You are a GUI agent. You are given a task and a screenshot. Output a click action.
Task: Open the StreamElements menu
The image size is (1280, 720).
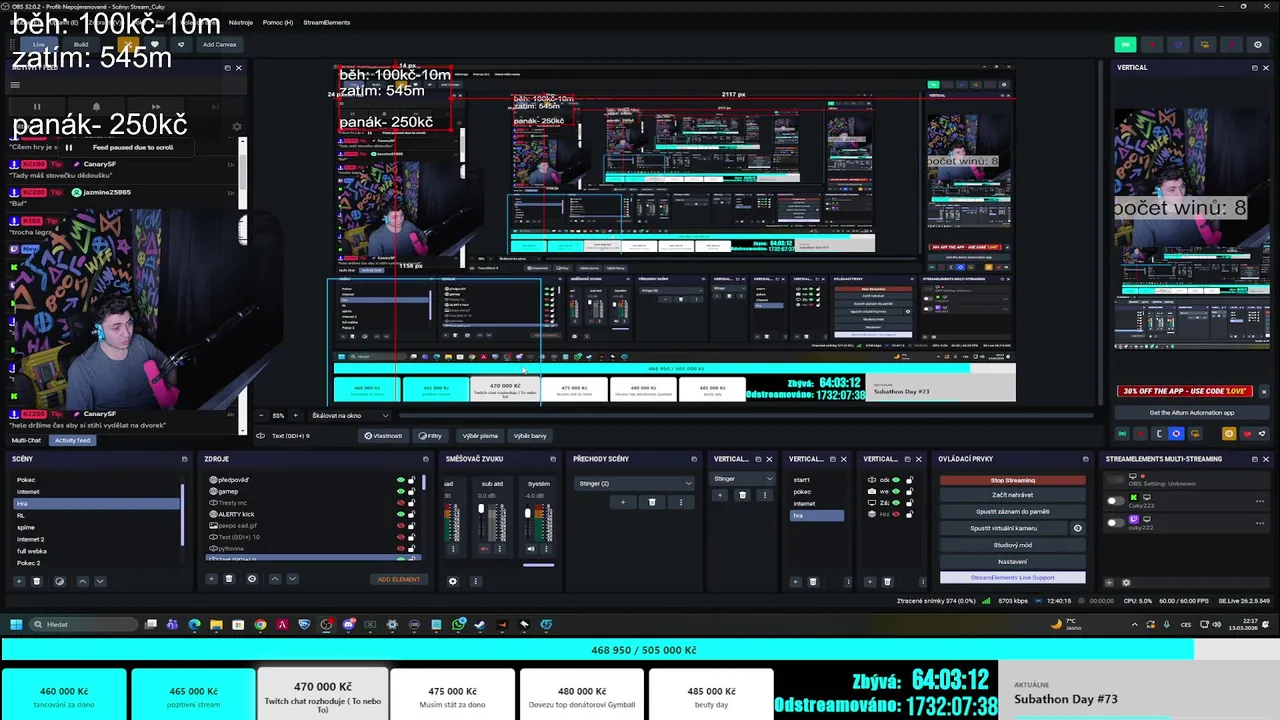(x=327, y=22)
